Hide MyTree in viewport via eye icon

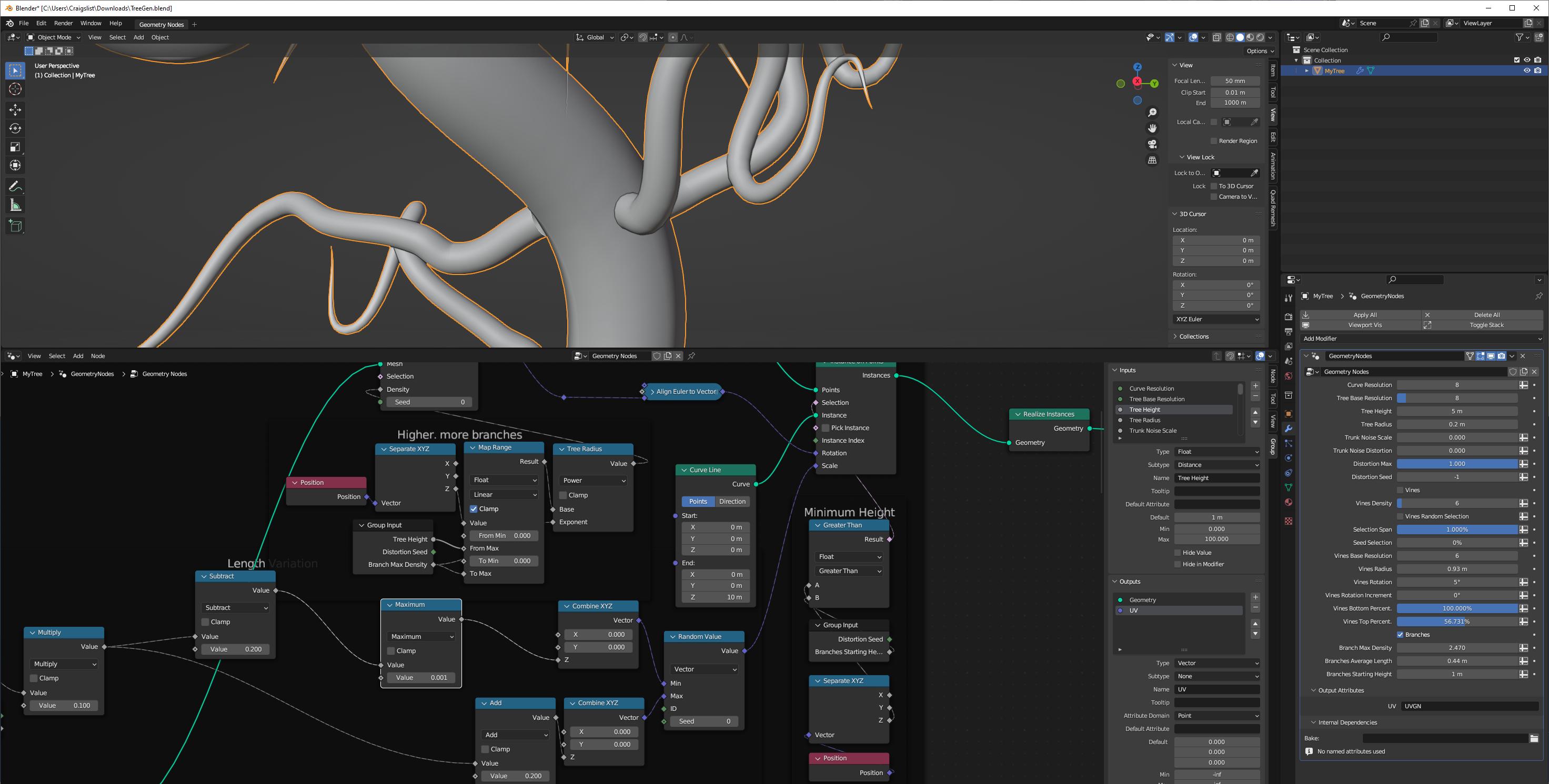1527,70
